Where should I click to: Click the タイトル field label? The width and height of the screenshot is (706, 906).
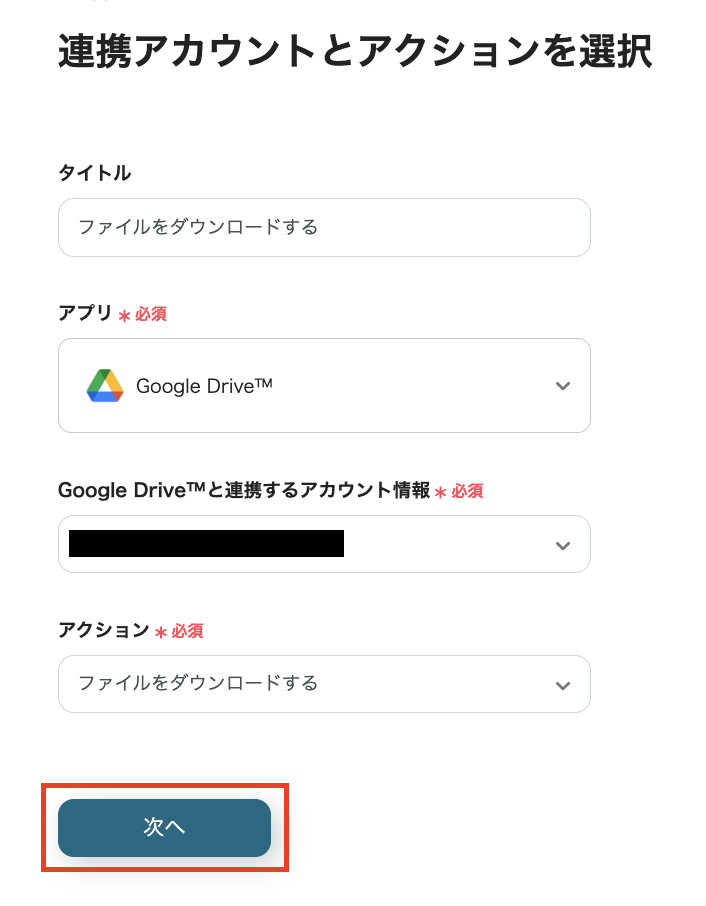[95, 173]
